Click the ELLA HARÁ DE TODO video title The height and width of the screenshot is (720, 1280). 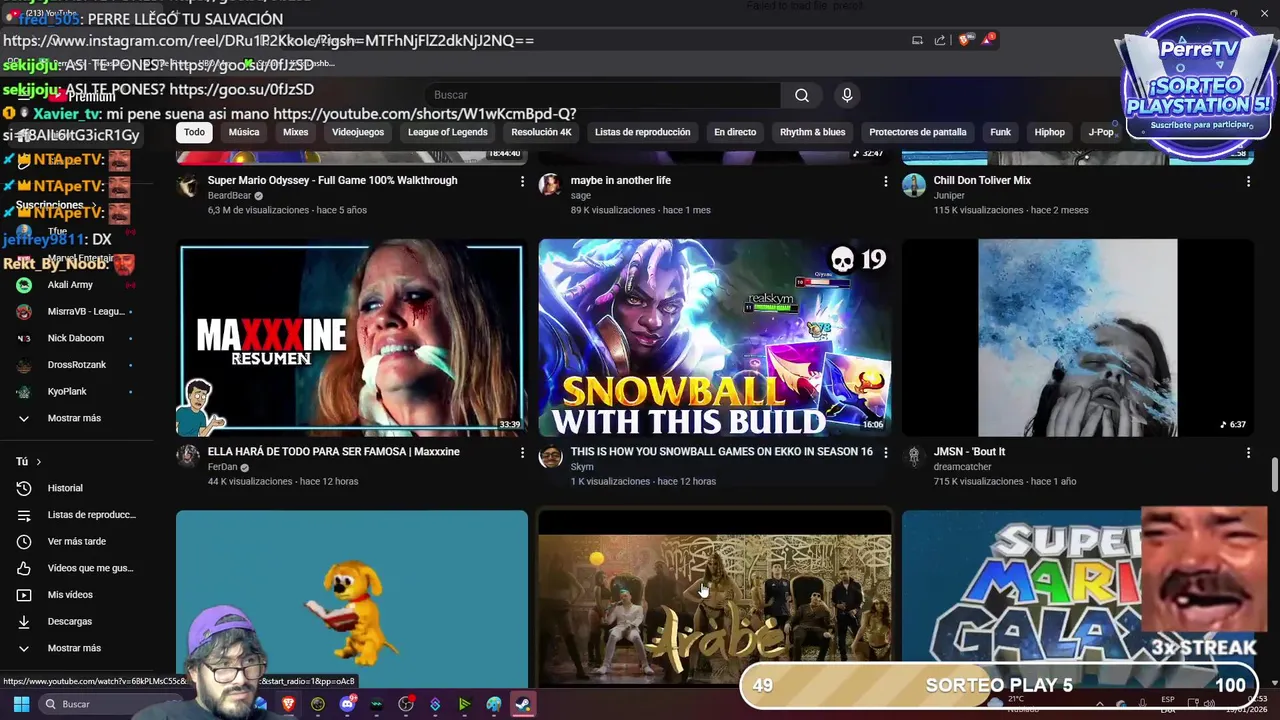tap(333, 452)
